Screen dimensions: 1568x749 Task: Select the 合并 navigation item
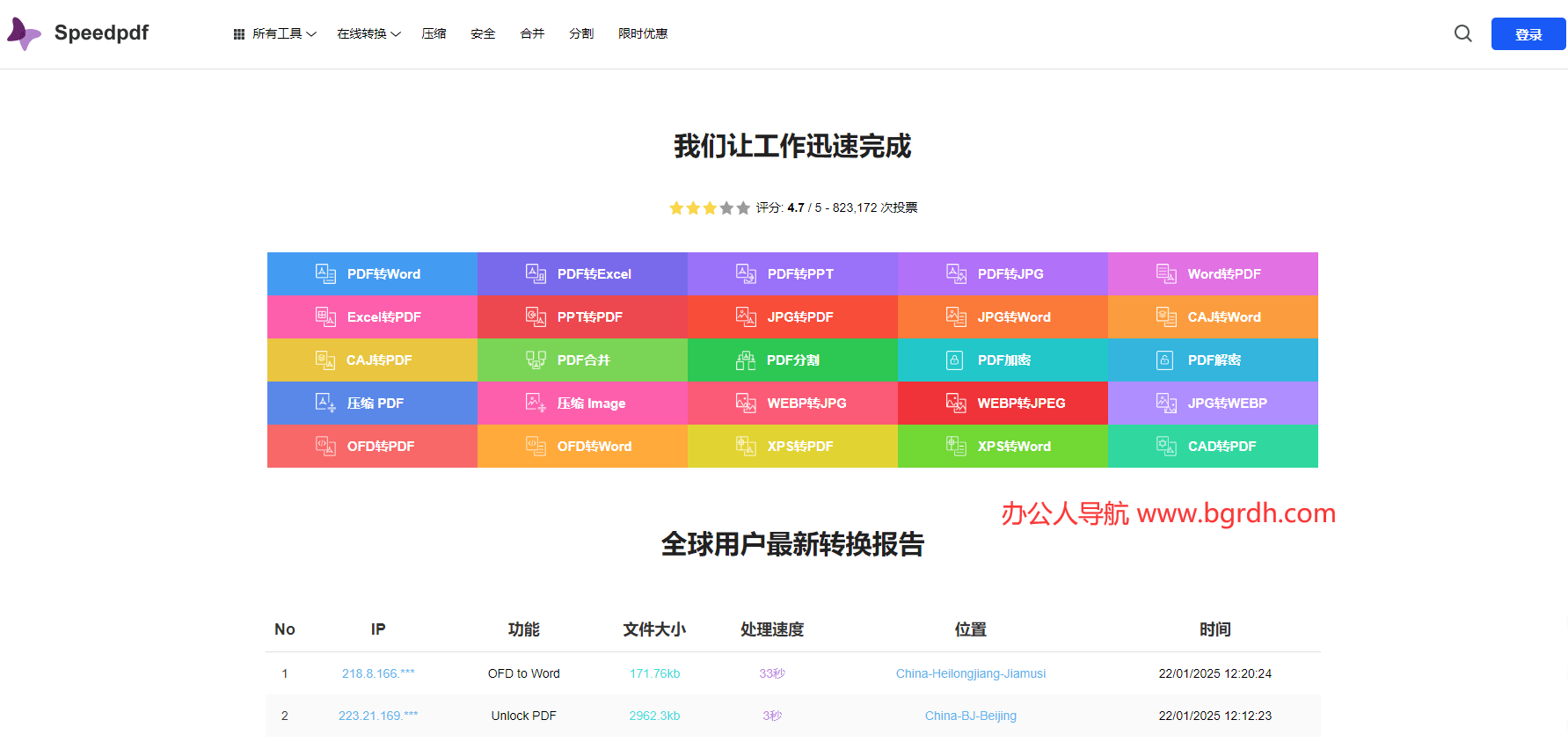[532, 33]
